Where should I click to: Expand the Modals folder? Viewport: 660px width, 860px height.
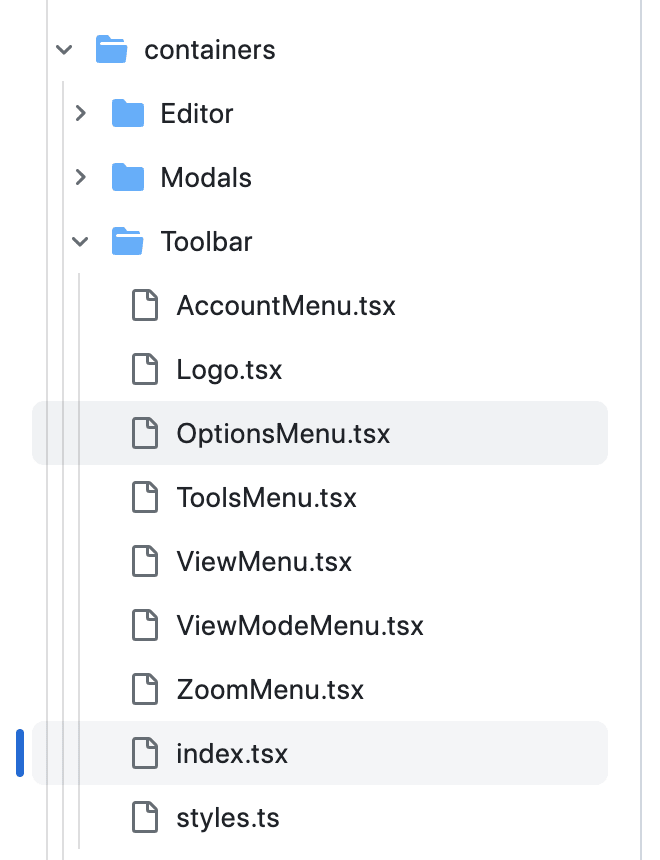click(81, 177)
